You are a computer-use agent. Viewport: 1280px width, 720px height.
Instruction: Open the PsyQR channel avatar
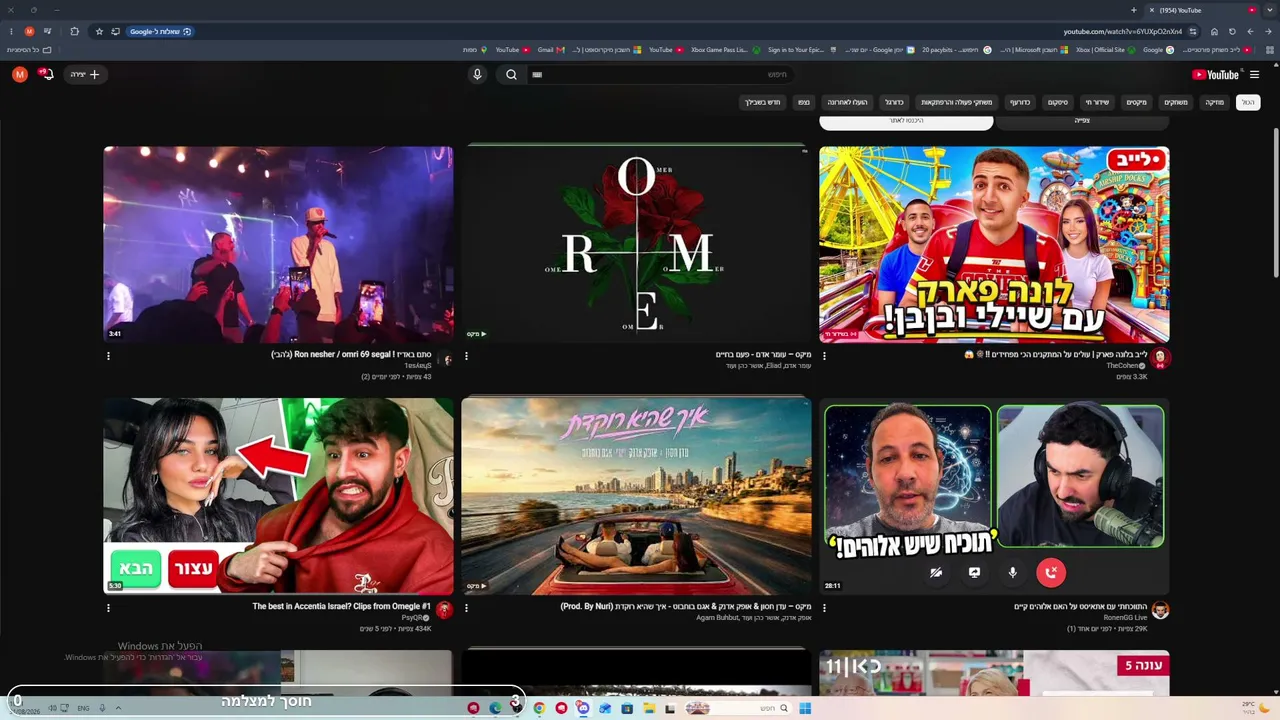[x=444, y=610]
